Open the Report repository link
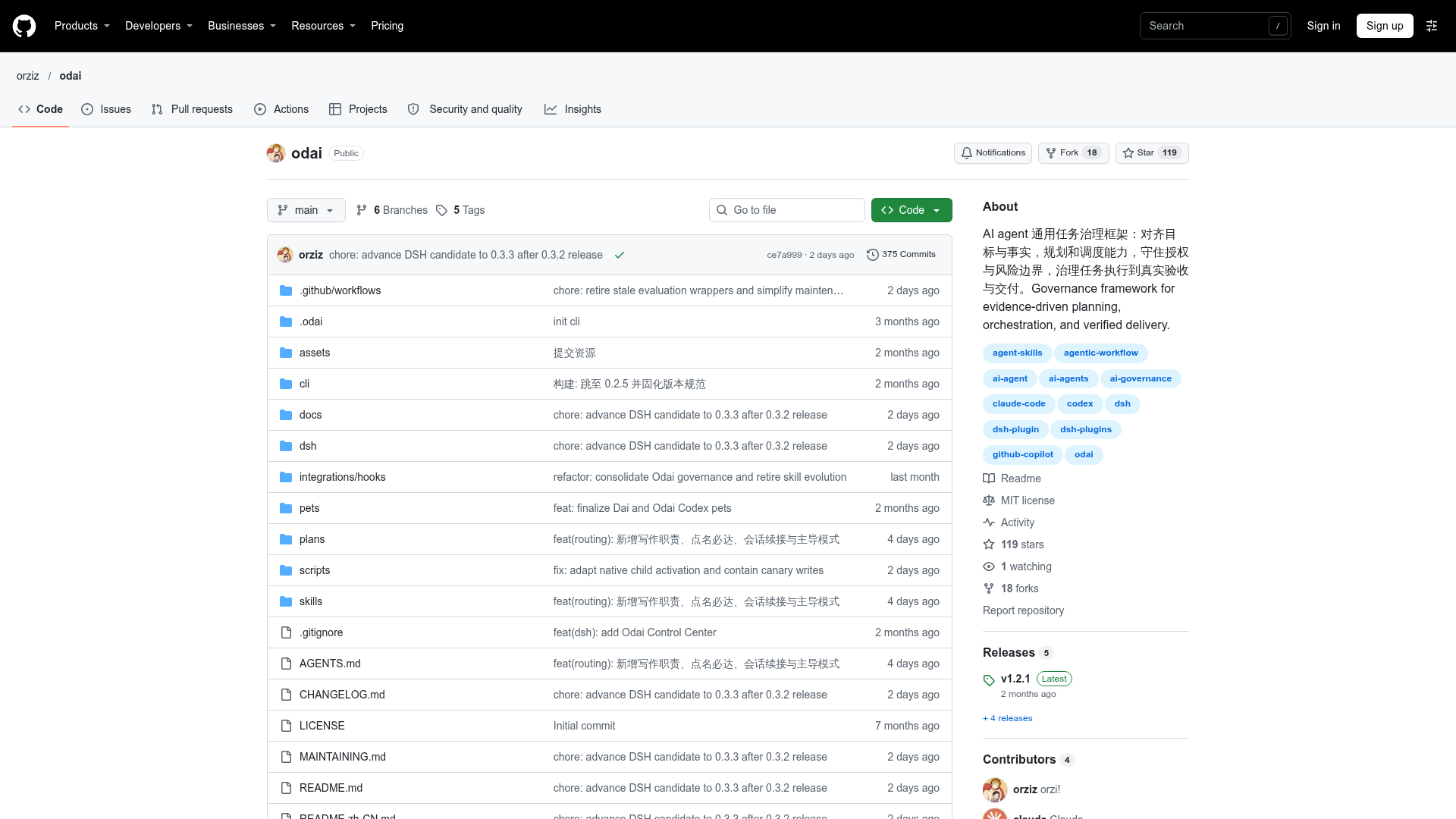 1023,610
